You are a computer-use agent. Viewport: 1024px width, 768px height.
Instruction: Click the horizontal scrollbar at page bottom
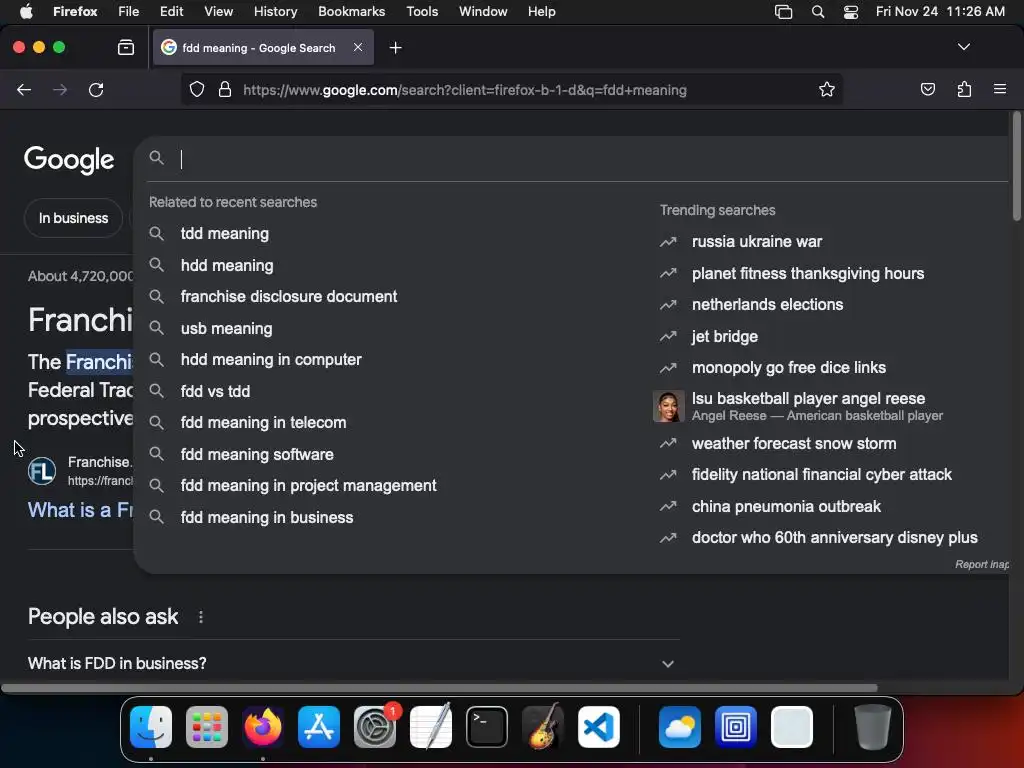click(439, 688)
